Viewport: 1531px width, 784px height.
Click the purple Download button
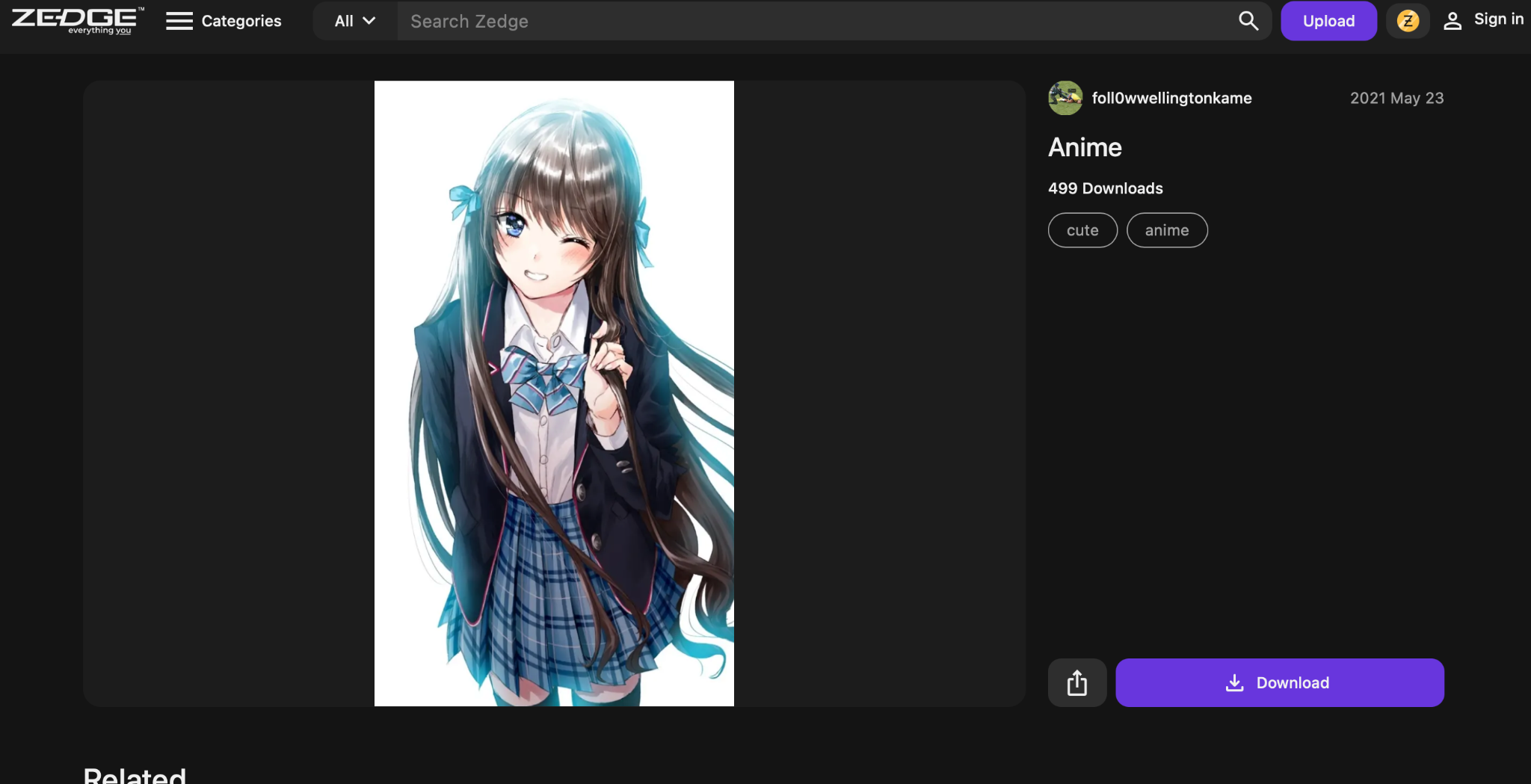(1280, 682)
